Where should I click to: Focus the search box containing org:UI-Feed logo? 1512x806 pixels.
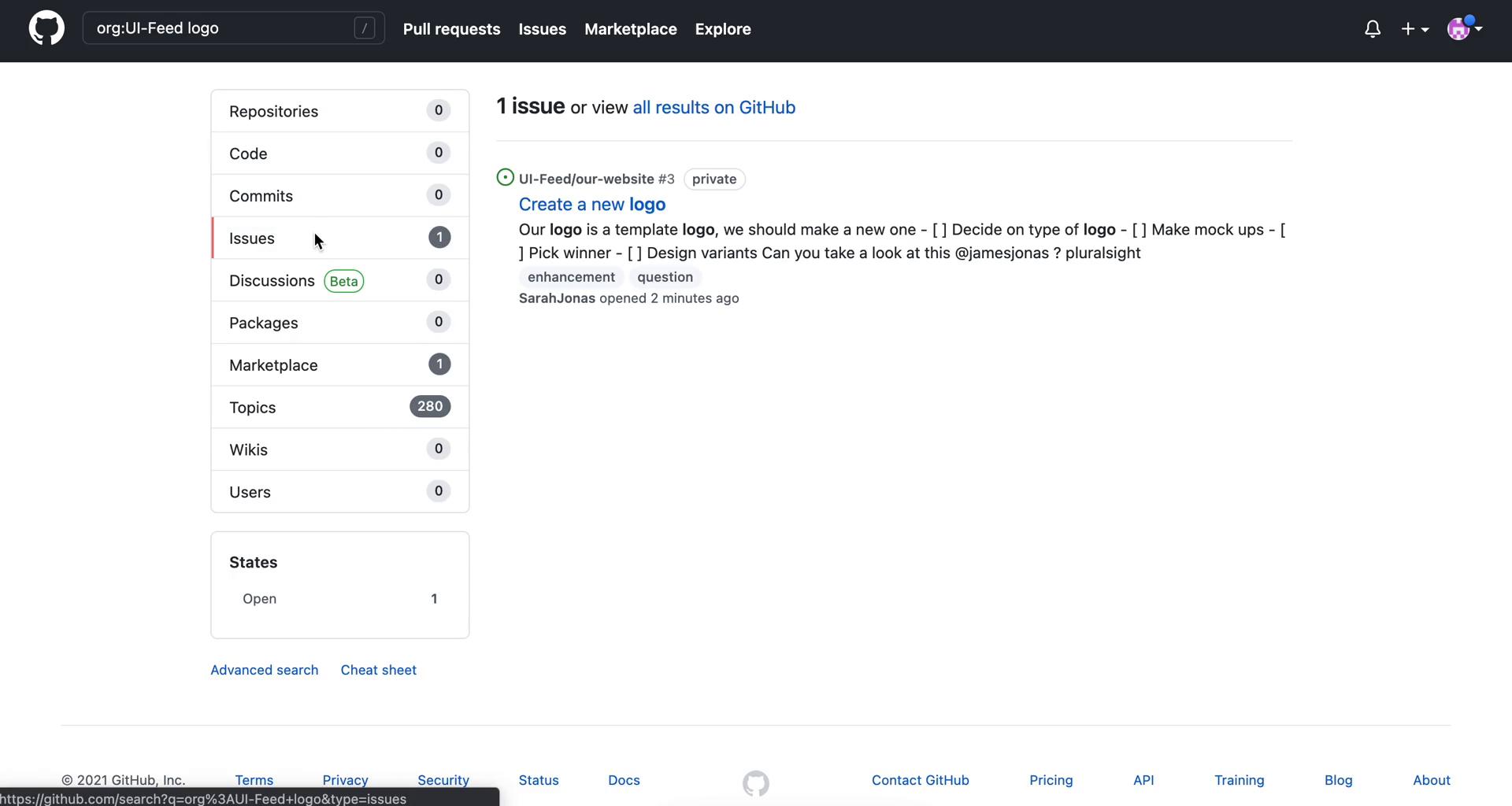click(x=234, y=28)
